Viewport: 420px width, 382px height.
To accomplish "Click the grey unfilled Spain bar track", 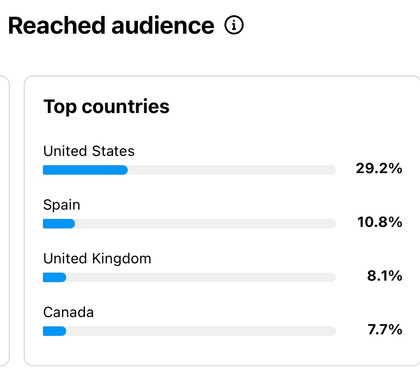I will [205, 224].
